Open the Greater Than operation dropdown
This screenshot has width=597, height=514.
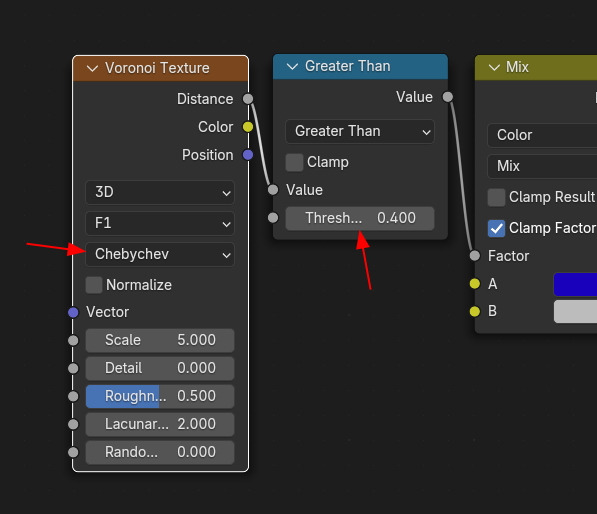[x=360, y=131]
